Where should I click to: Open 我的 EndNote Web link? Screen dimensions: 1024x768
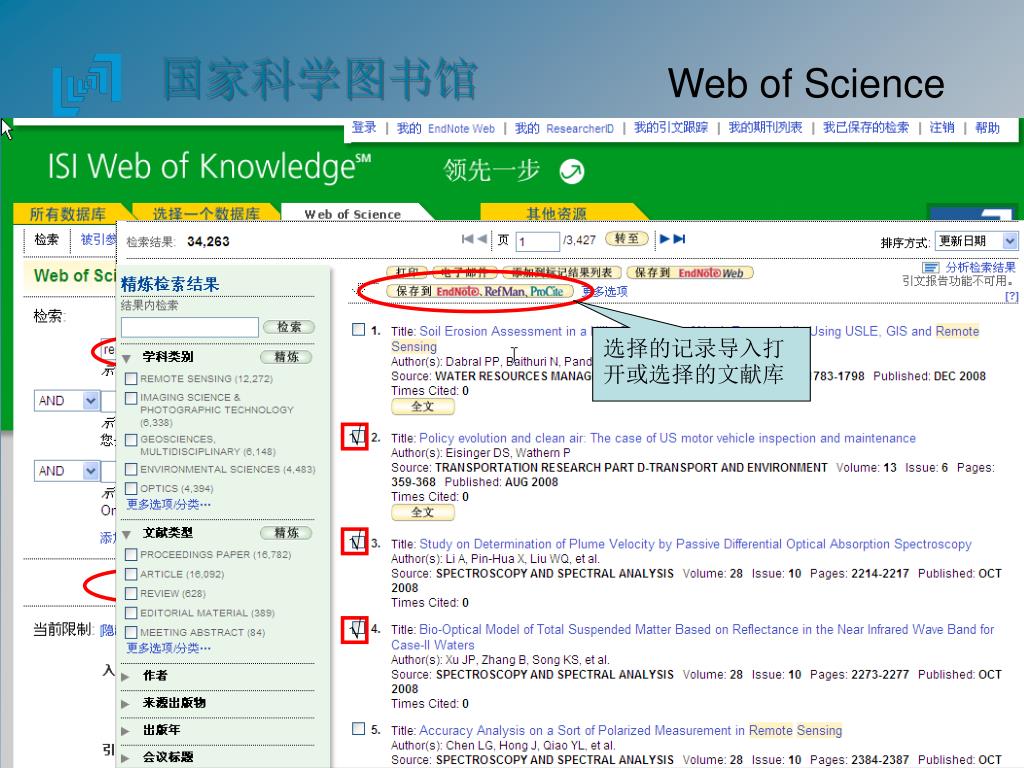[445, 128]
